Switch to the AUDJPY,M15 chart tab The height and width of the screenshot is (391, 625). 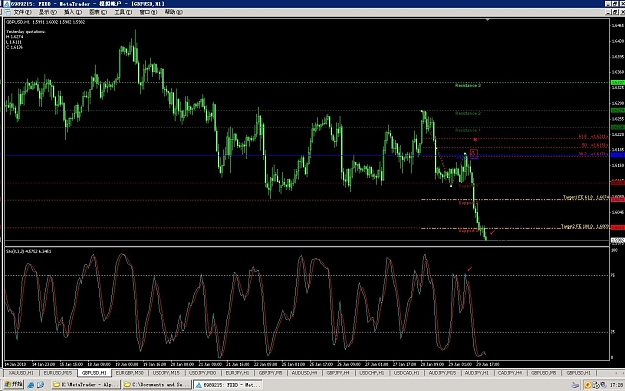pyautogui.click(x=442, y=373)
